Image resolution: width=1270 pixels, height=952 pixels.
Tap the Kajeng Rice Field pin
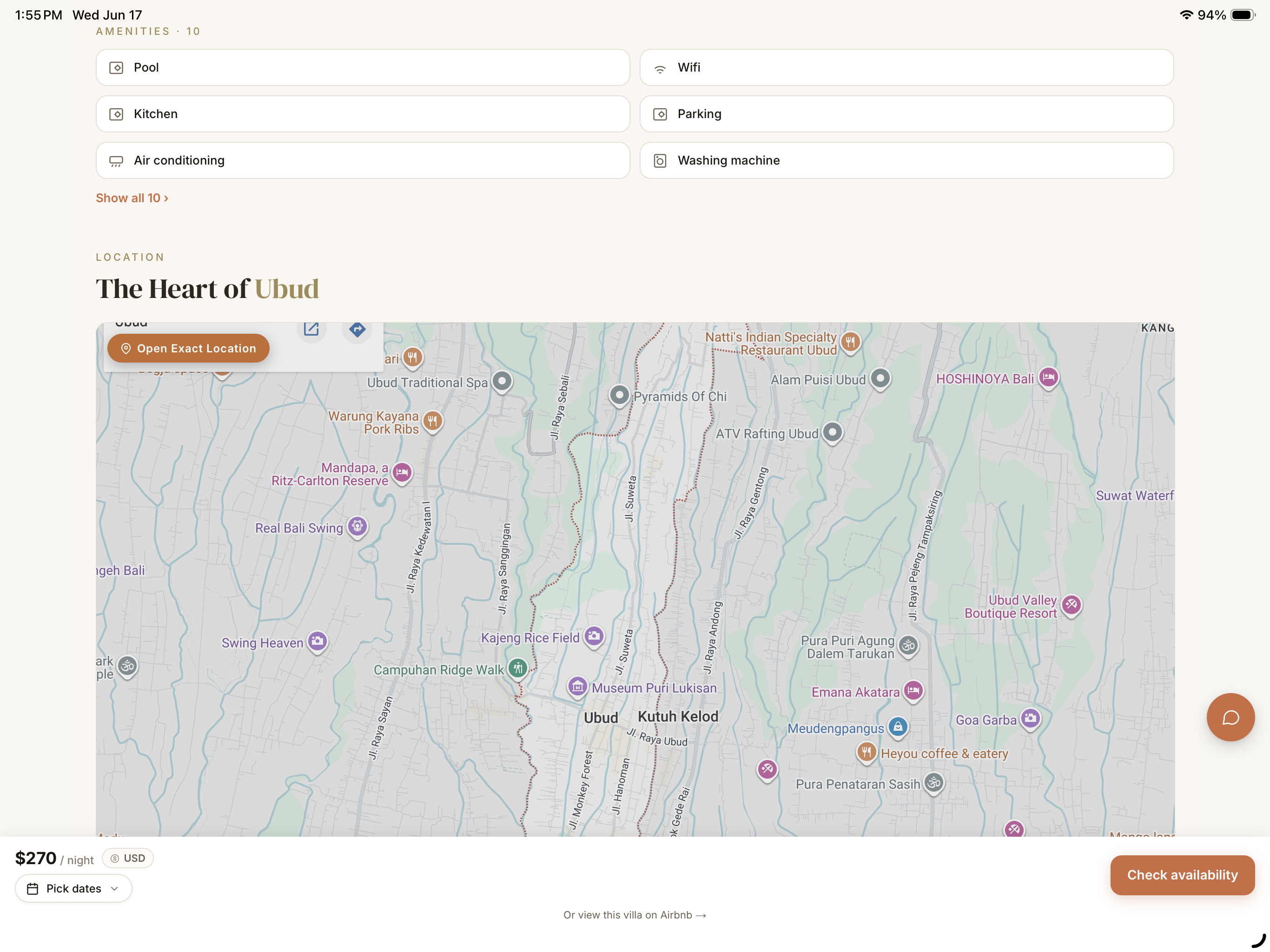click(x=594, y=637)
